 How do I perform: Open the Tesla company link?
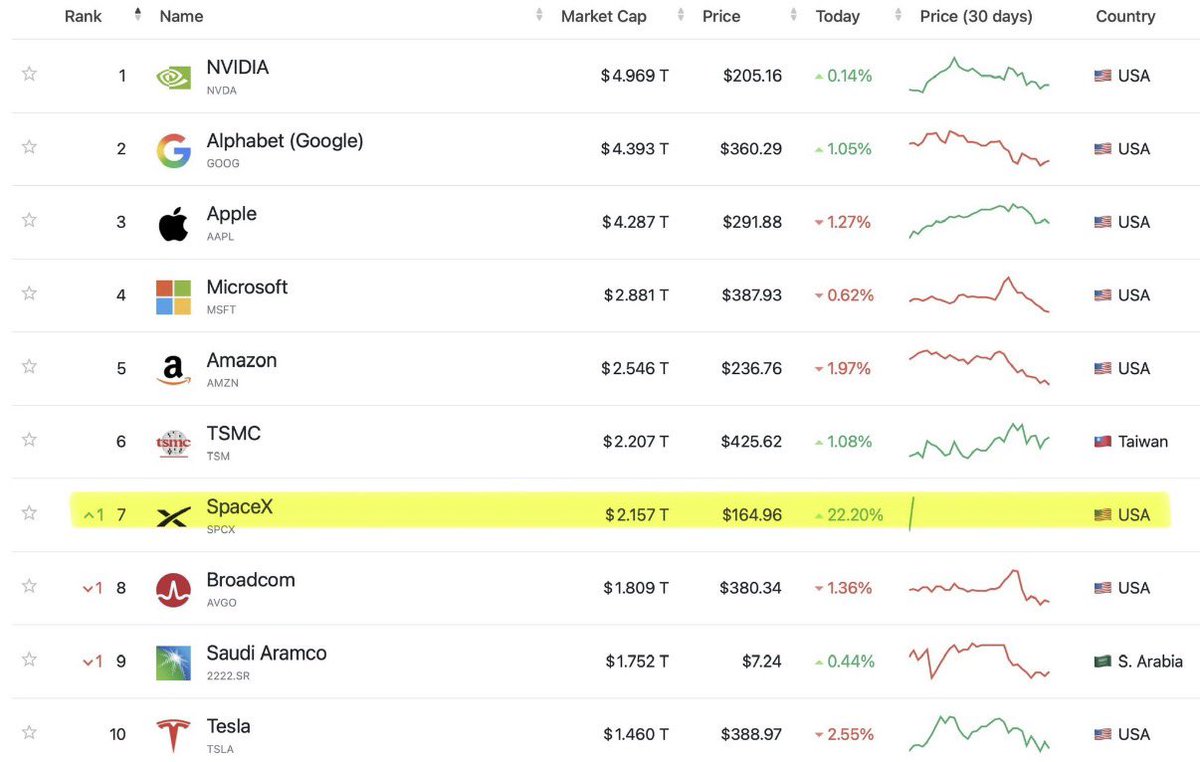pos(228,726)
